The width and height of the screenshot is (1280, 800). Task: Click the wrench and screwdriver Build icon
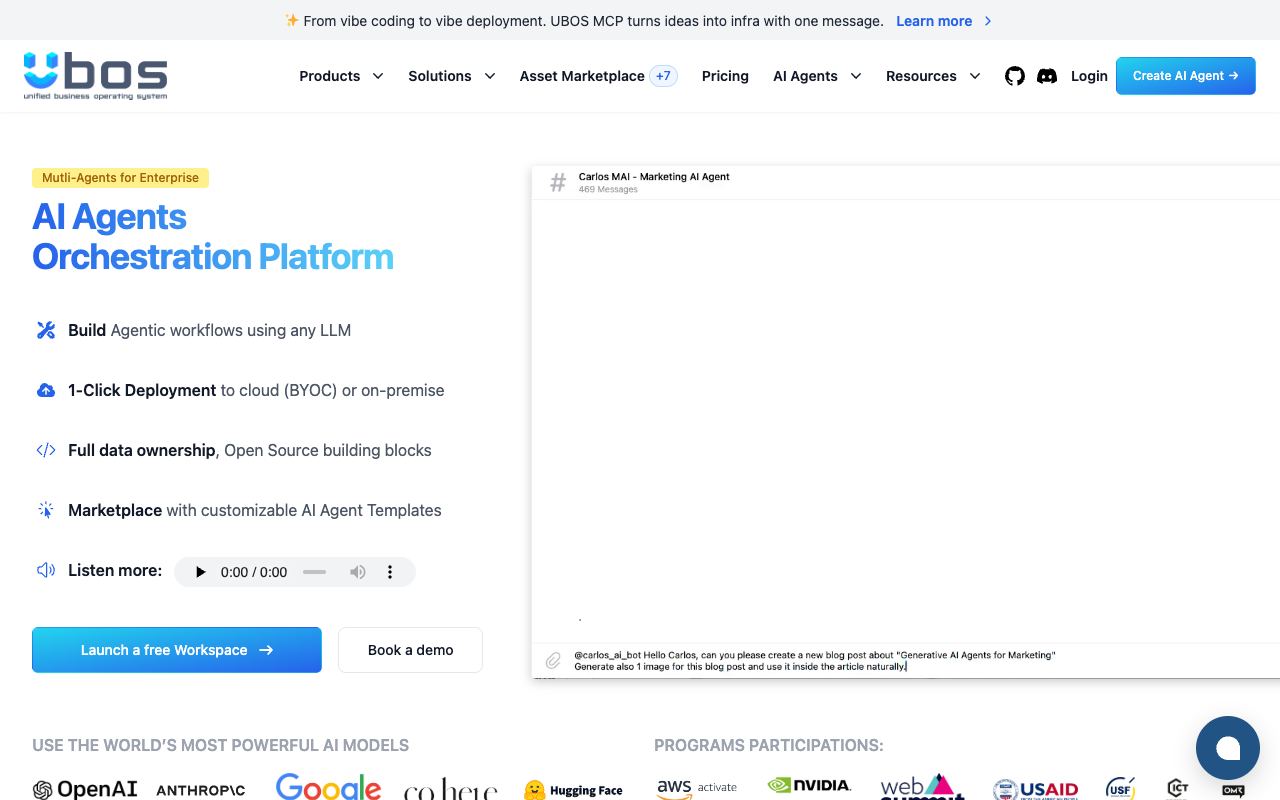(x=46, y=330)
